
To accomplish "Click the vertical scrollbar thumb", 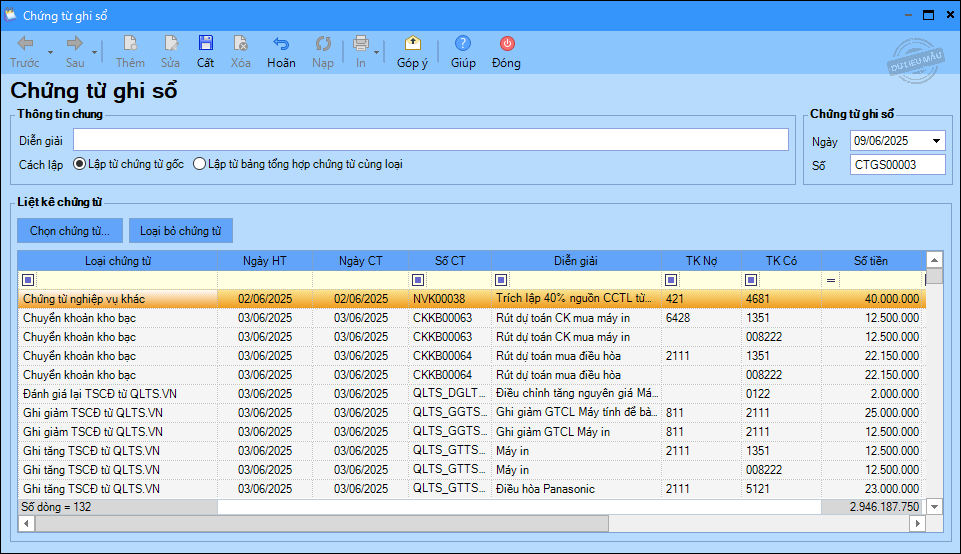I will point(934,276).
